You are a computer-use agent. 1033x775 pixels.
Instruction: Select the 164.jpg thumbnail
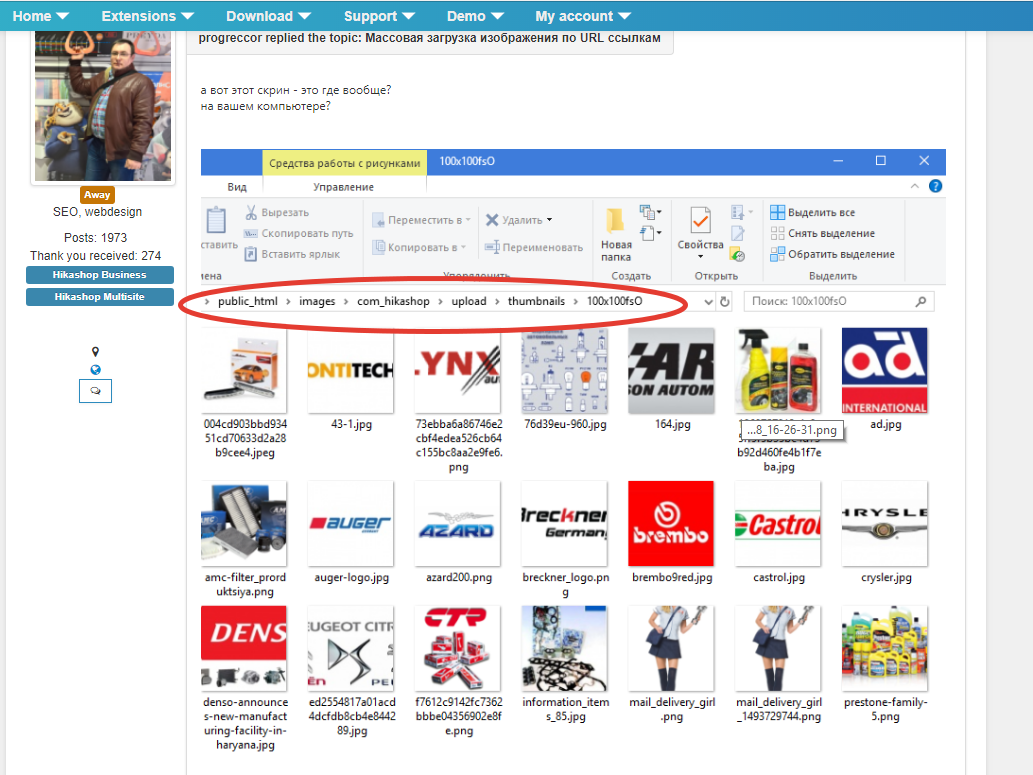pyautogui.click(x=671, y=370)
